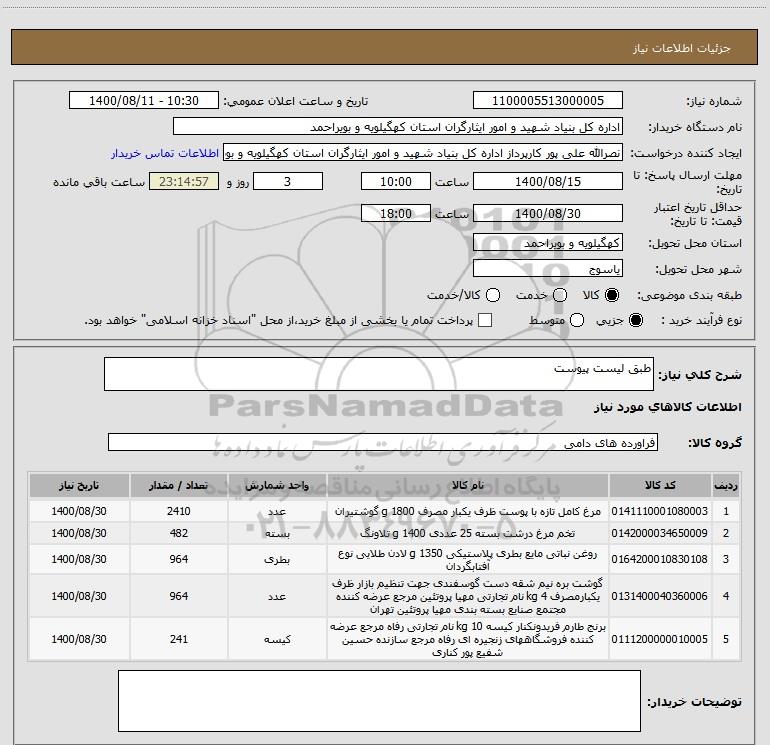
Task: Click item code 0111200000010005
Action: point(660,639)
